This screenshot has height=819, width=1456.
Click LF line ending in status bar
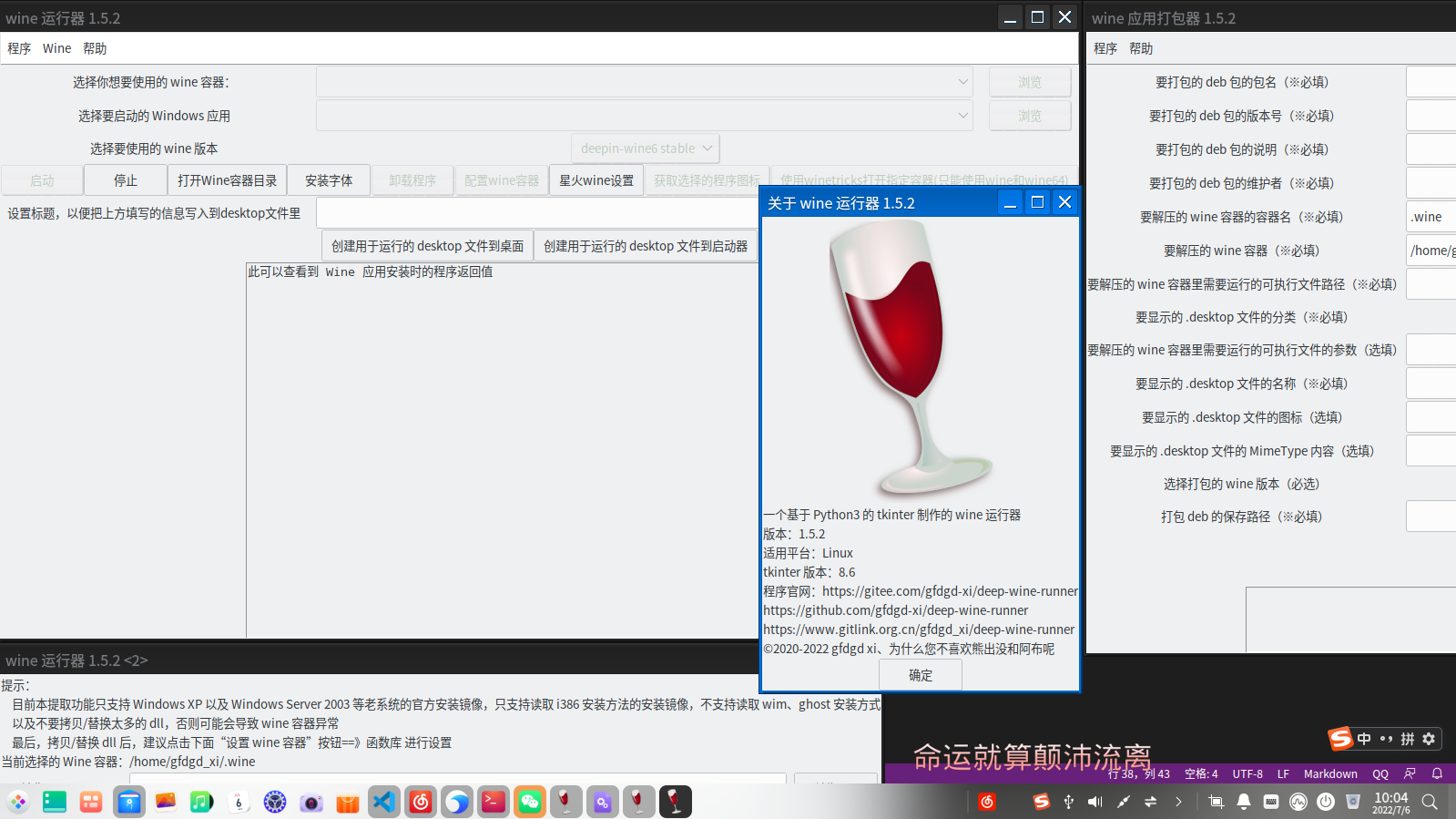pos(1283,773)
